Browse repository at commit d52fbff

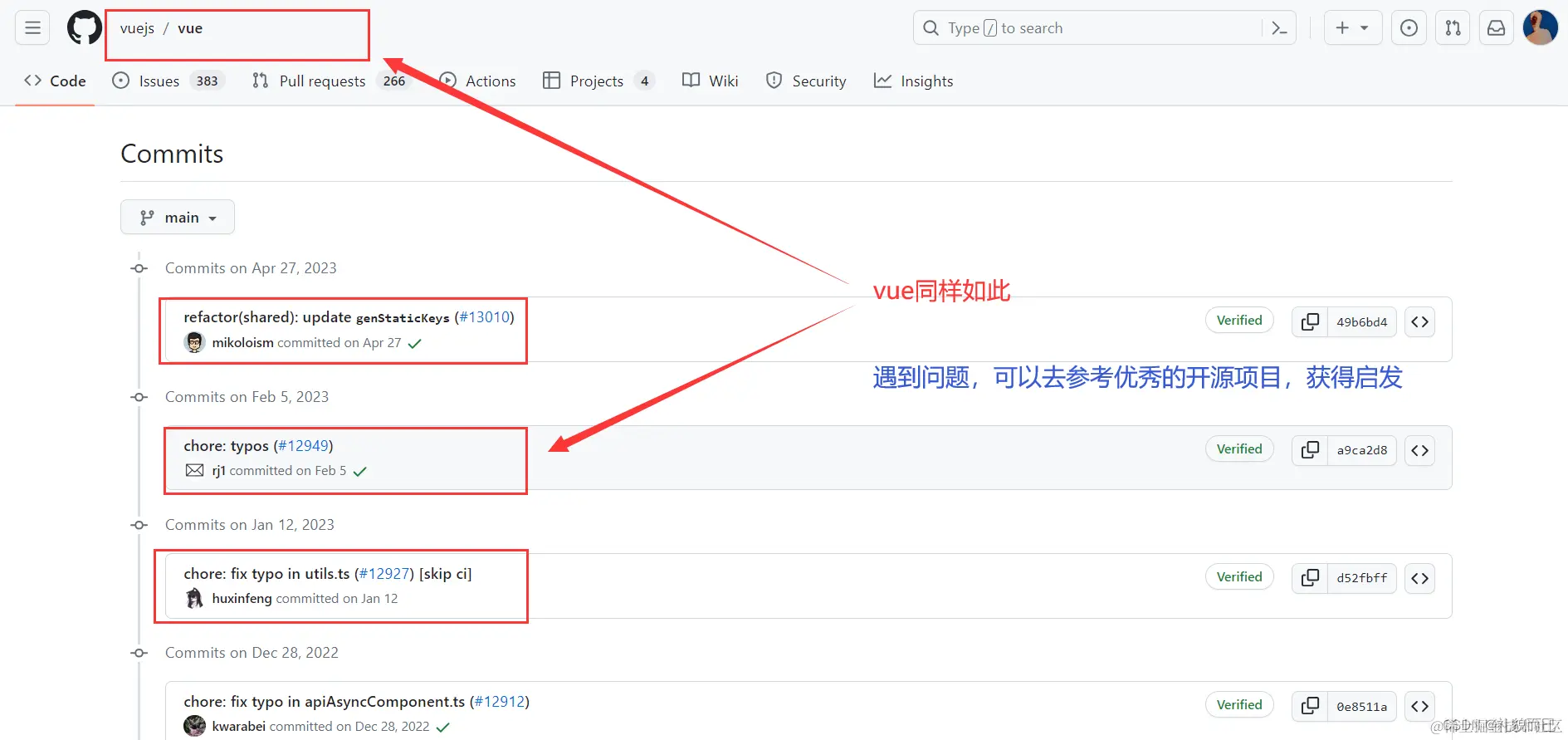[1419, 578]
